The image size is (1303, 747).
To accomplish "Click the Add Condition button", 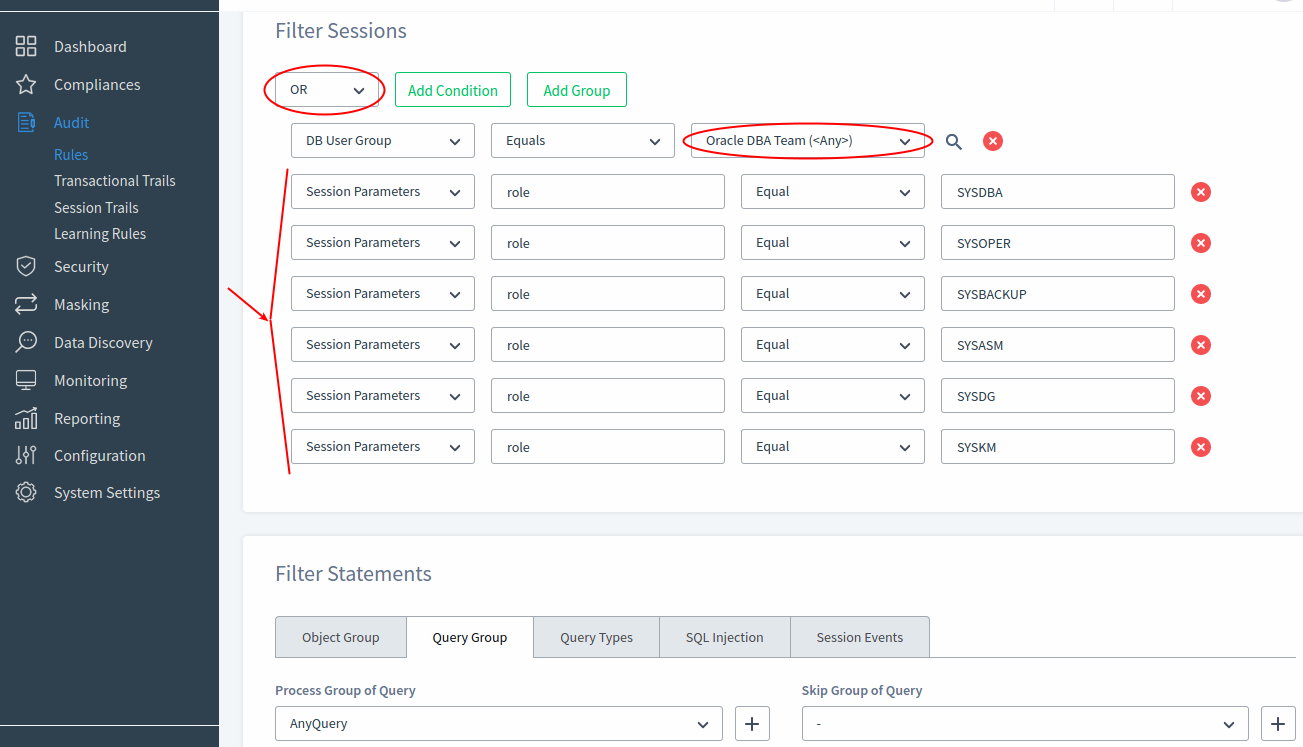I will (x=452, y=89).
